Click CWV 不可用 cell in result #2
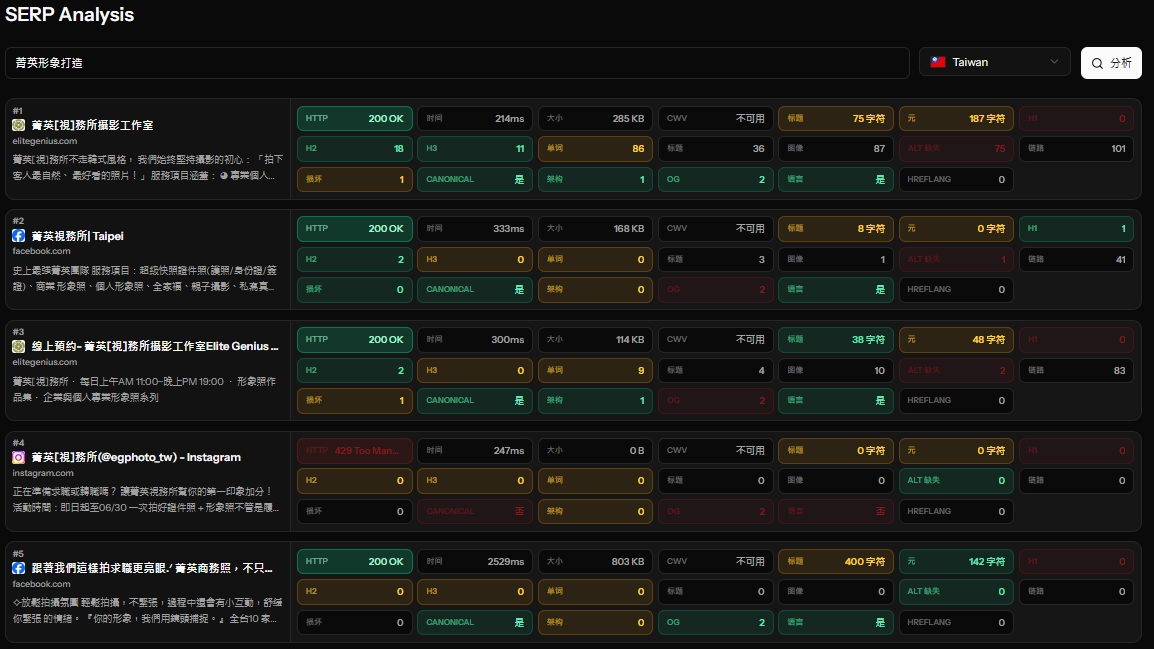The height and width of the screenshot is (649, 1154). pyautogui.click(x=715, y=229)
